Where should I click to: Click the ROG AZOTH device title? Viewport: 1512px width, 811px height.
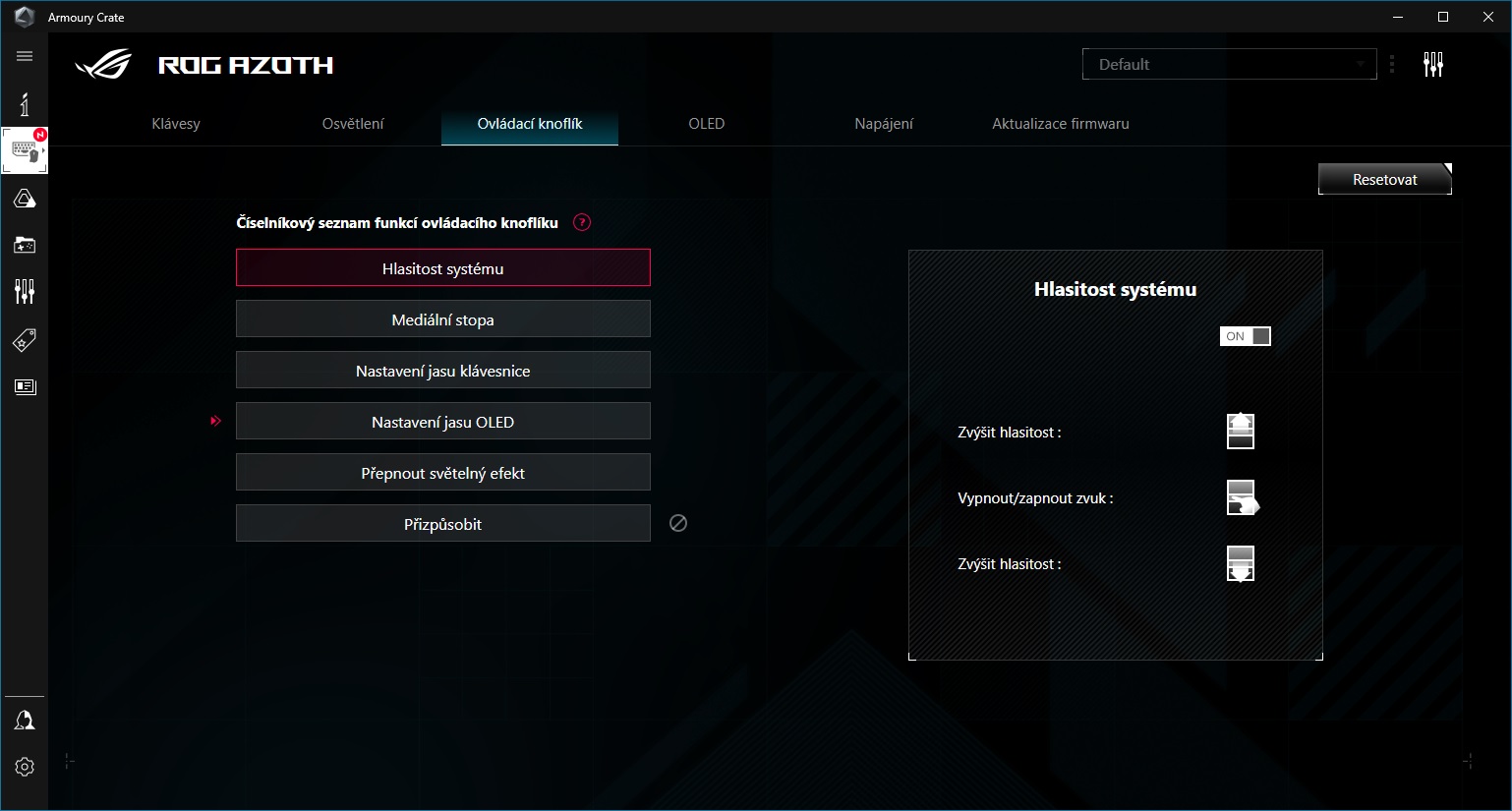246,65
